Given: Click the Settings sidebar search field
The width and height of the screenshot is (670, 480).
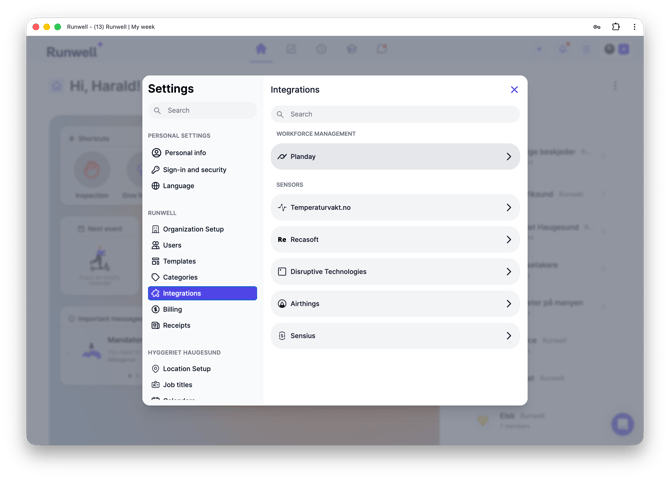Looking at the screenshot, I should point(202,110).
